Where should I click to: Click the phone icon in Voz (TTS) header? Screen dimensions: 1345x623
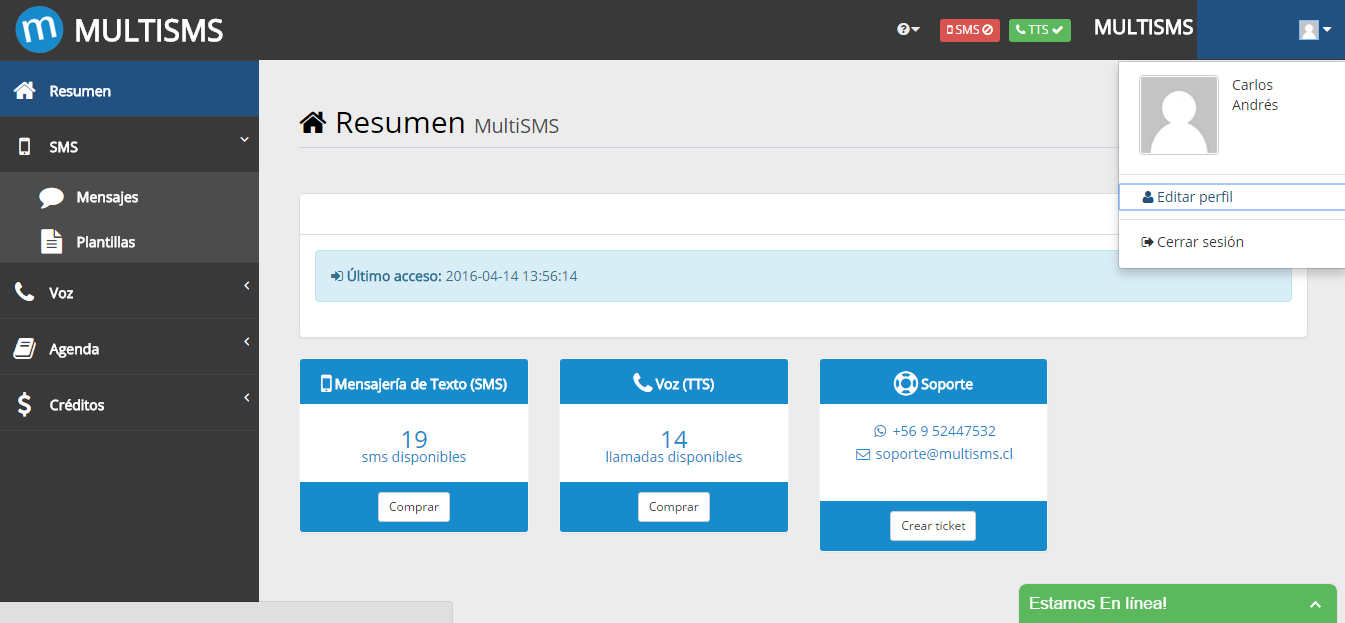click(642, 383)
